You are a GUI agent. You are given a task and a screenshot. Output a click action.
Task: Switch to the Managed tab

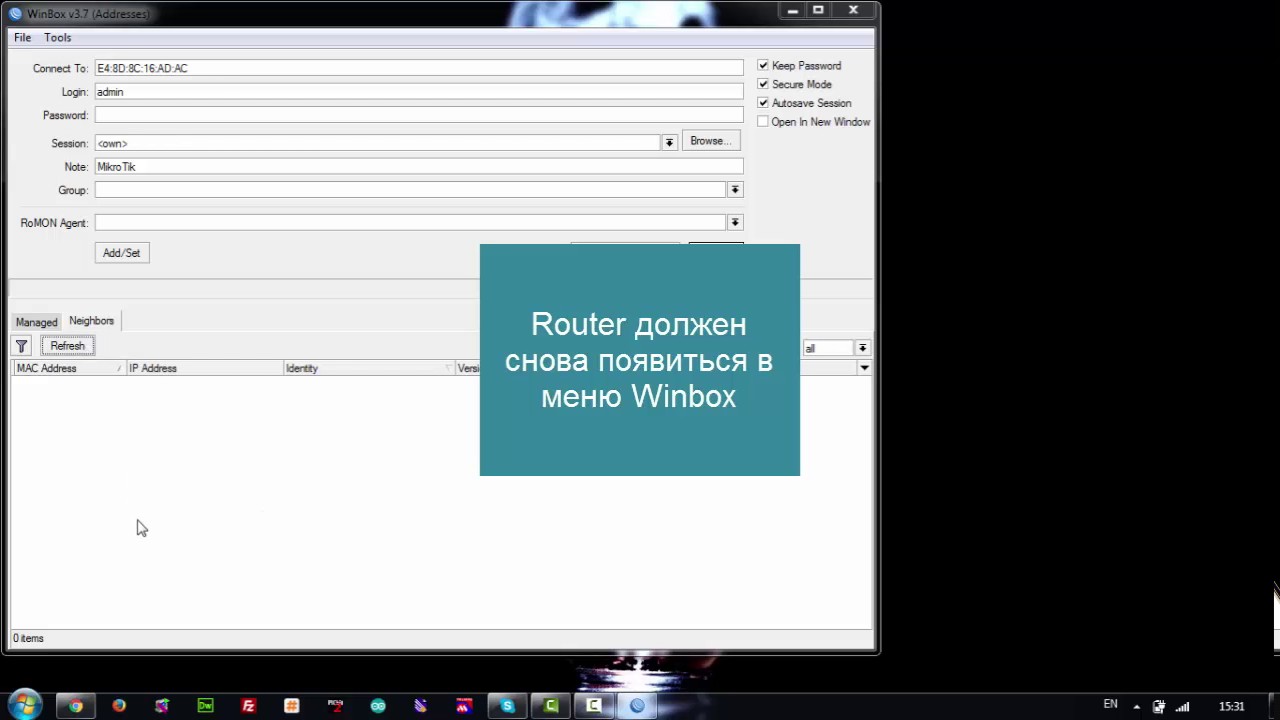(x=36, y=322)
